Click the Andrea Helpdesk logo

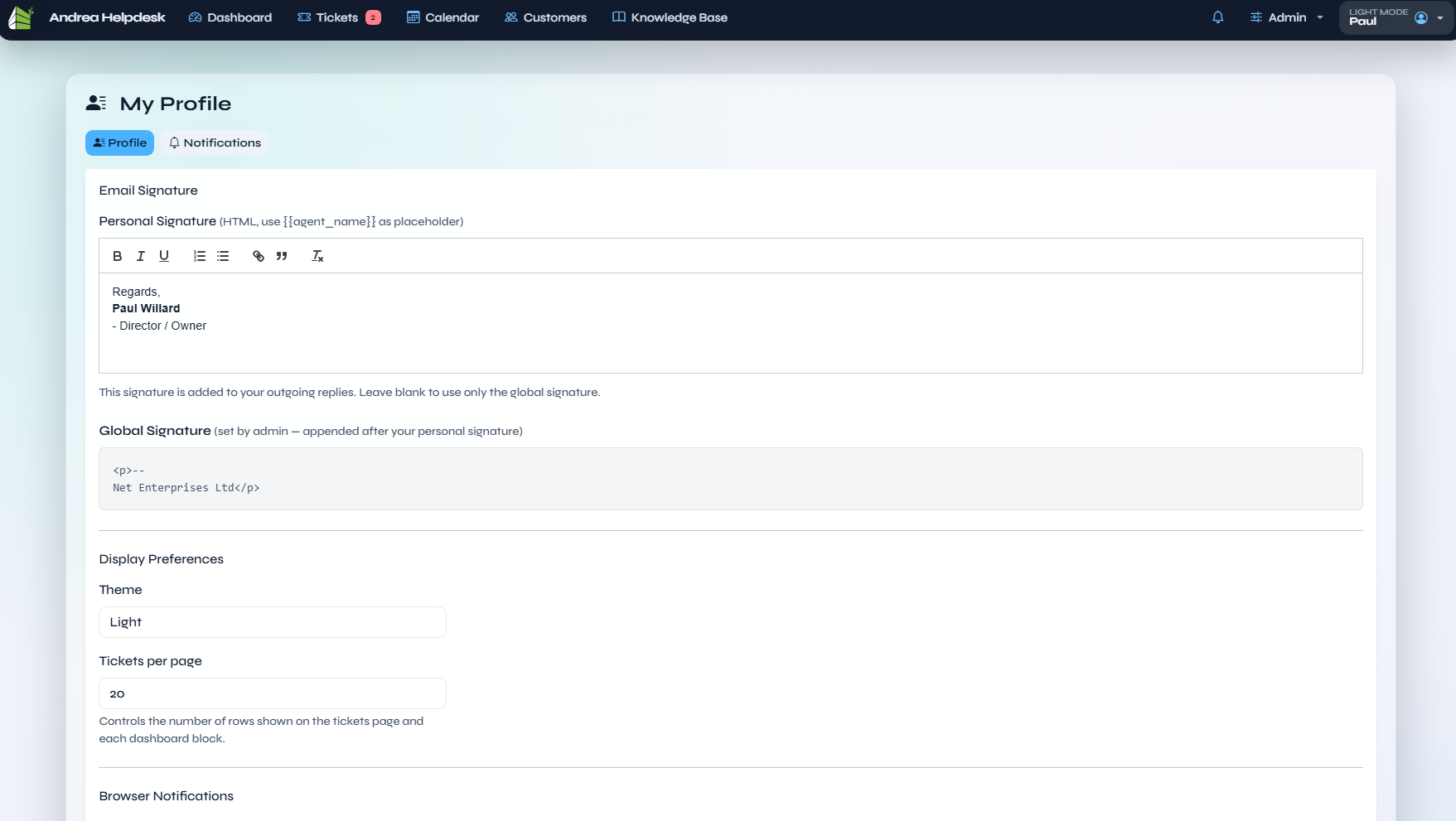[21, 17]
